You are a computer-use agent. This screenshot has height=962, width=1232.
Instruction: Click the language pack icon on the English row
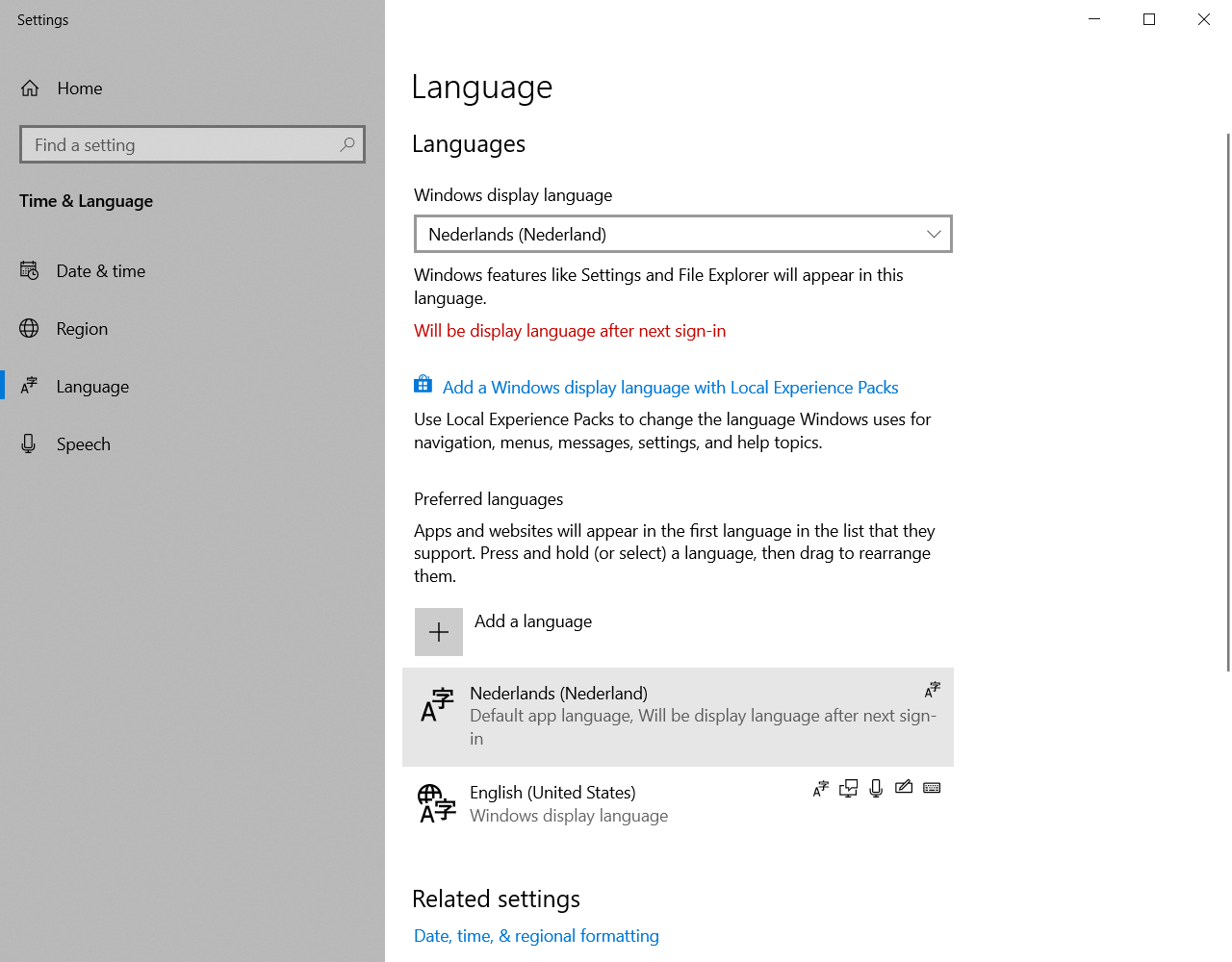pos(820,787)
